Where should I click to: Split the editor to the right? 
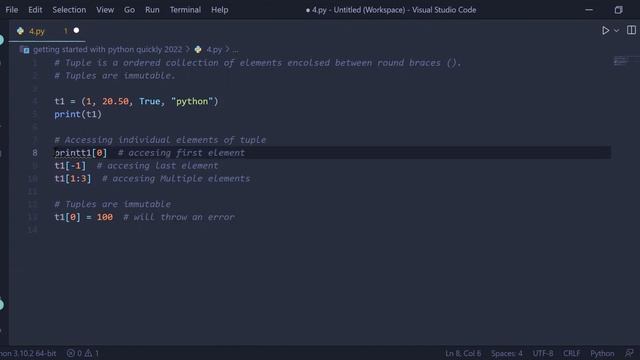coord(631,30)
